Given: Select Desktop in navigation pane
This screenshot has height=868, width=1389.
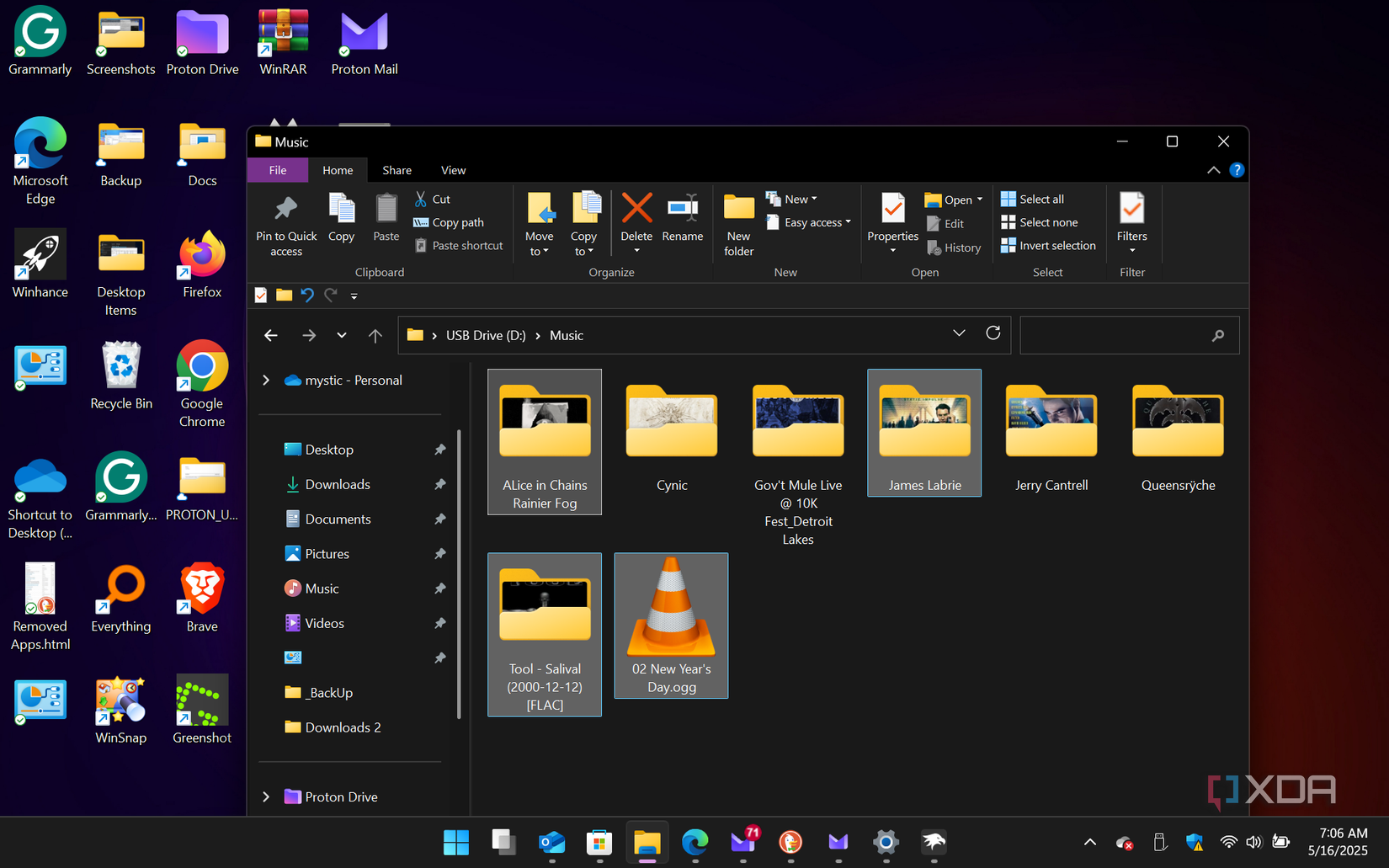Looking at the screenshot, I should point(329,450).
